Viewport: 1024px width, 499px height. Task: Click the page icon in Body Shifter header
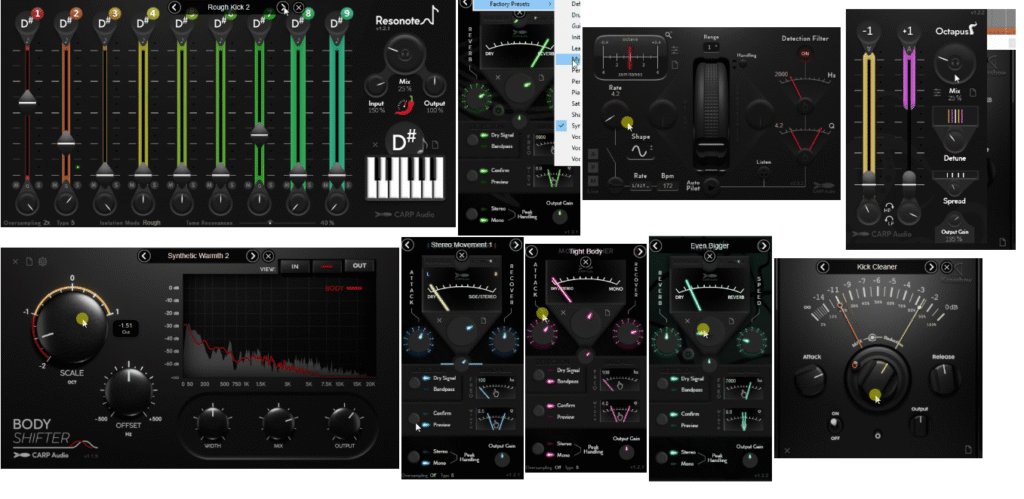coord(29,262)
